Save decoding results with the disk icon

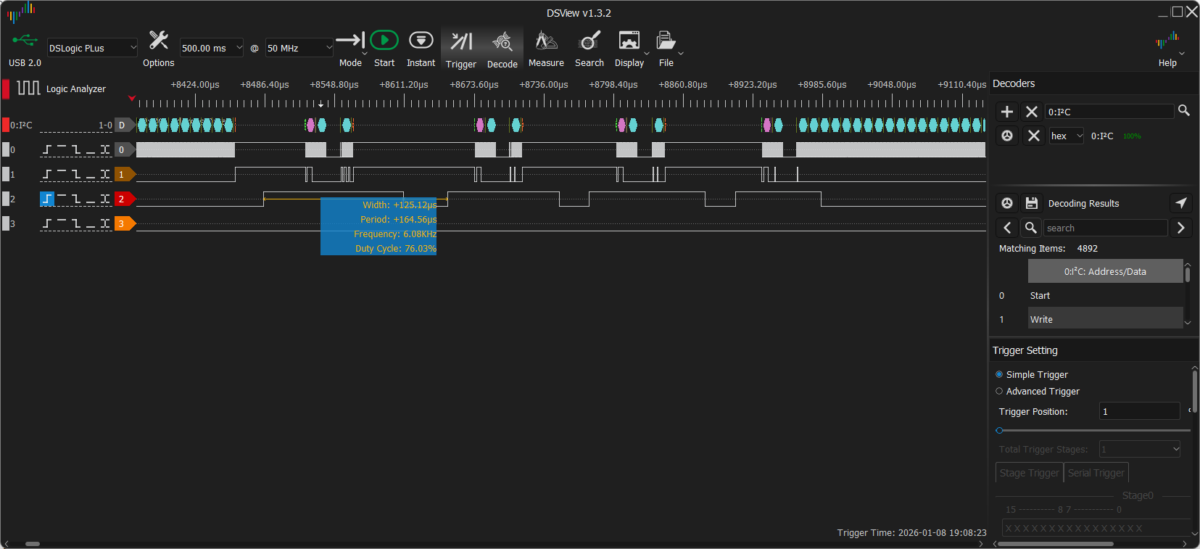point(1032,203)
